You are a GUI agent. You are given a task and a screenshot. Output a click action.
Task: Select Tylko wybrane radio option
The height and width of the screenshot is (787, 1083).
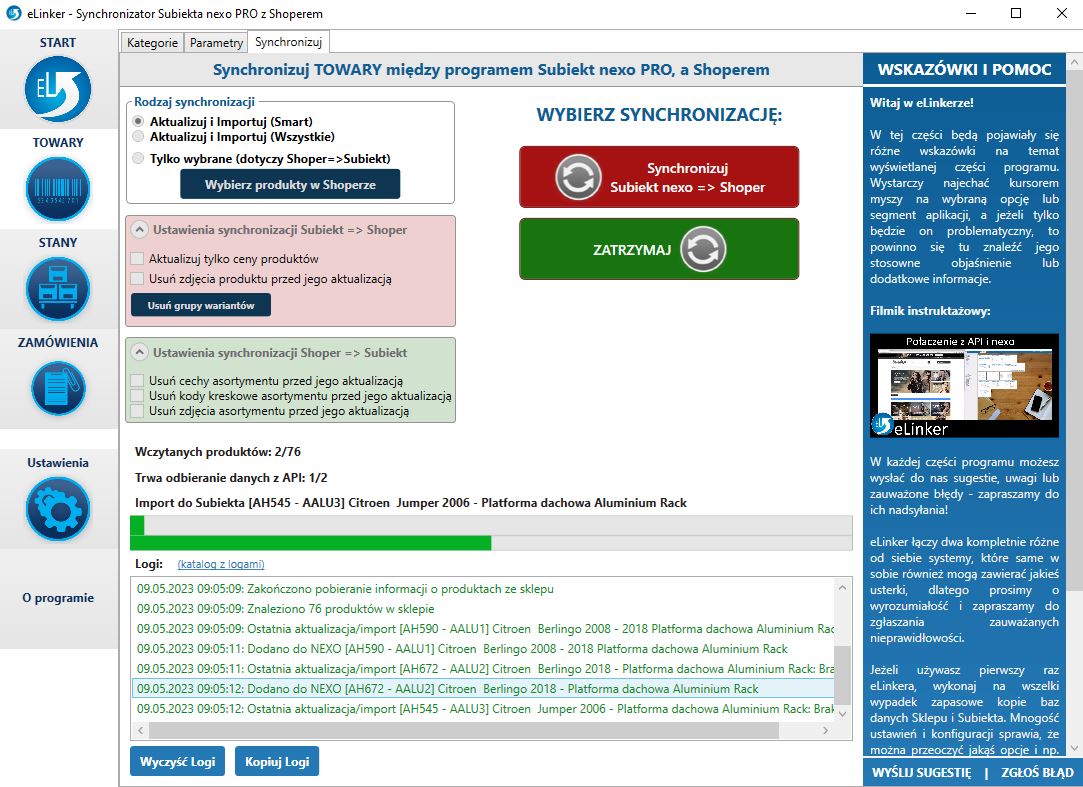click(139, 158)
